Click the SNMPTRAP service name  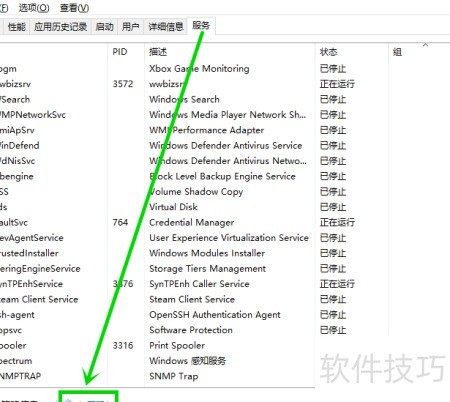[20, 376]
